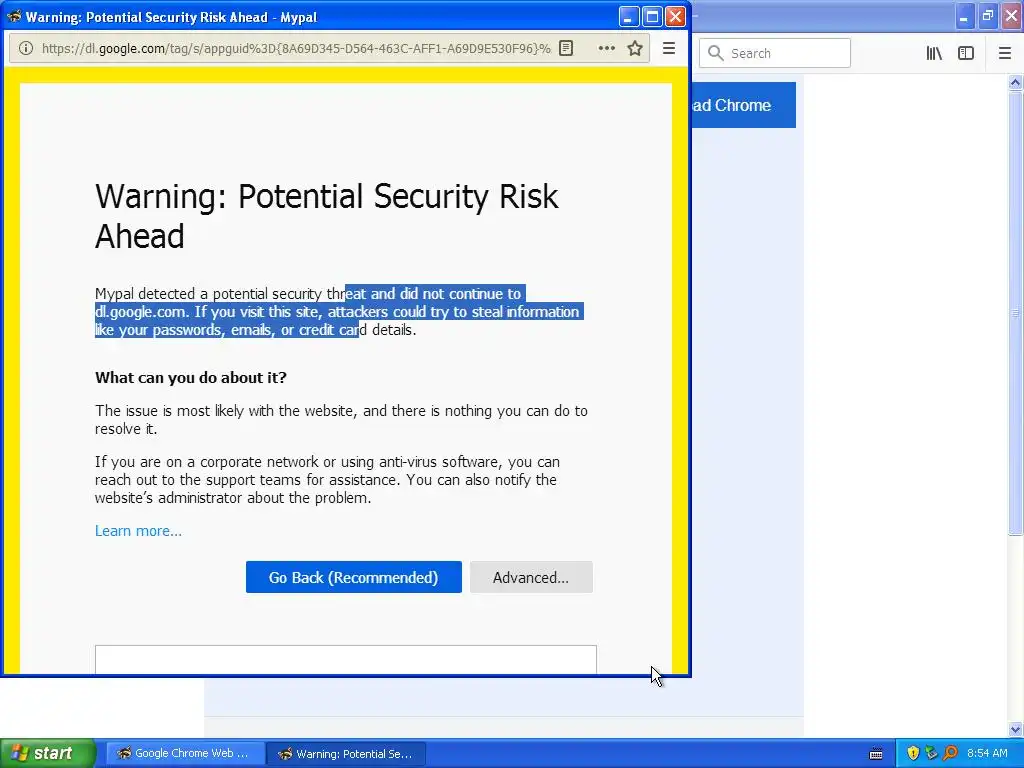Open the Windows start button
The height and width of the screenshot is (768, 1024).
tap(47, 753)
